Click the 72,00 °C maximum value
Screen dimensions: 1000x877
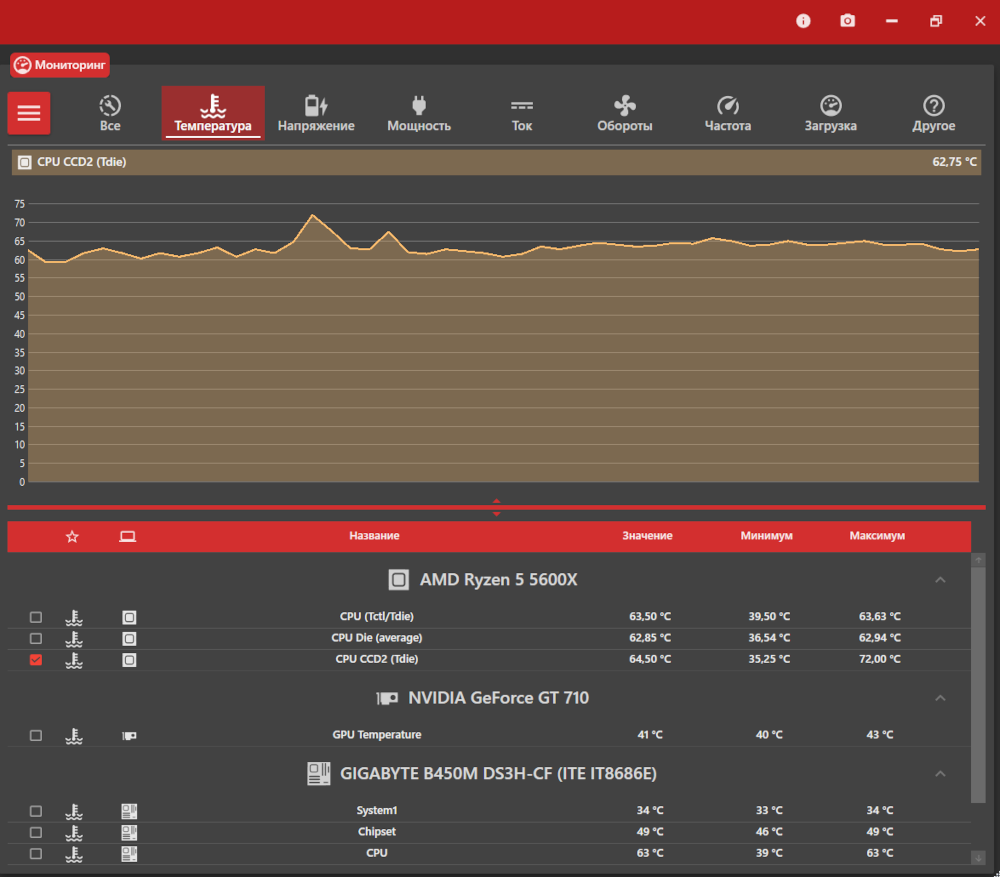(x=879, y=659)
